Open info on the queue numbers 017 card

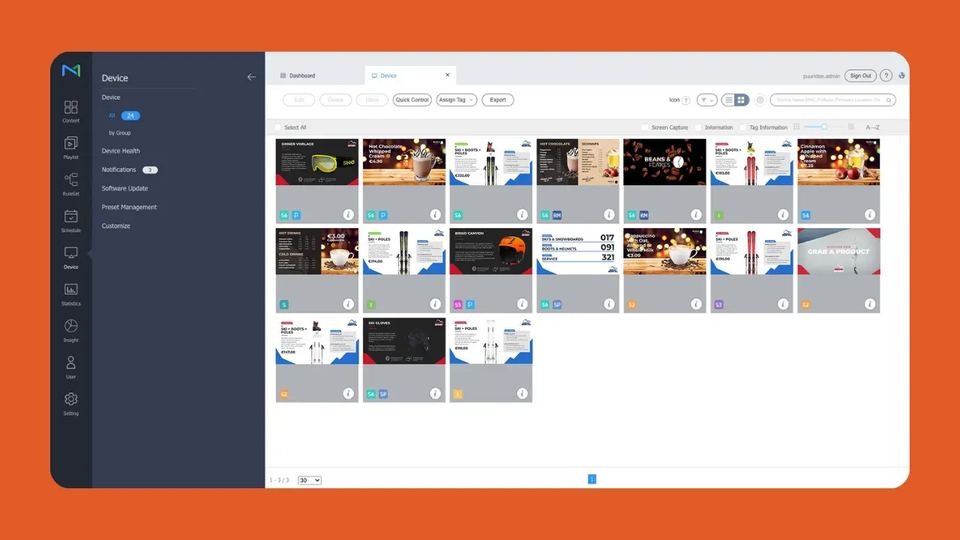click(609, 304)
